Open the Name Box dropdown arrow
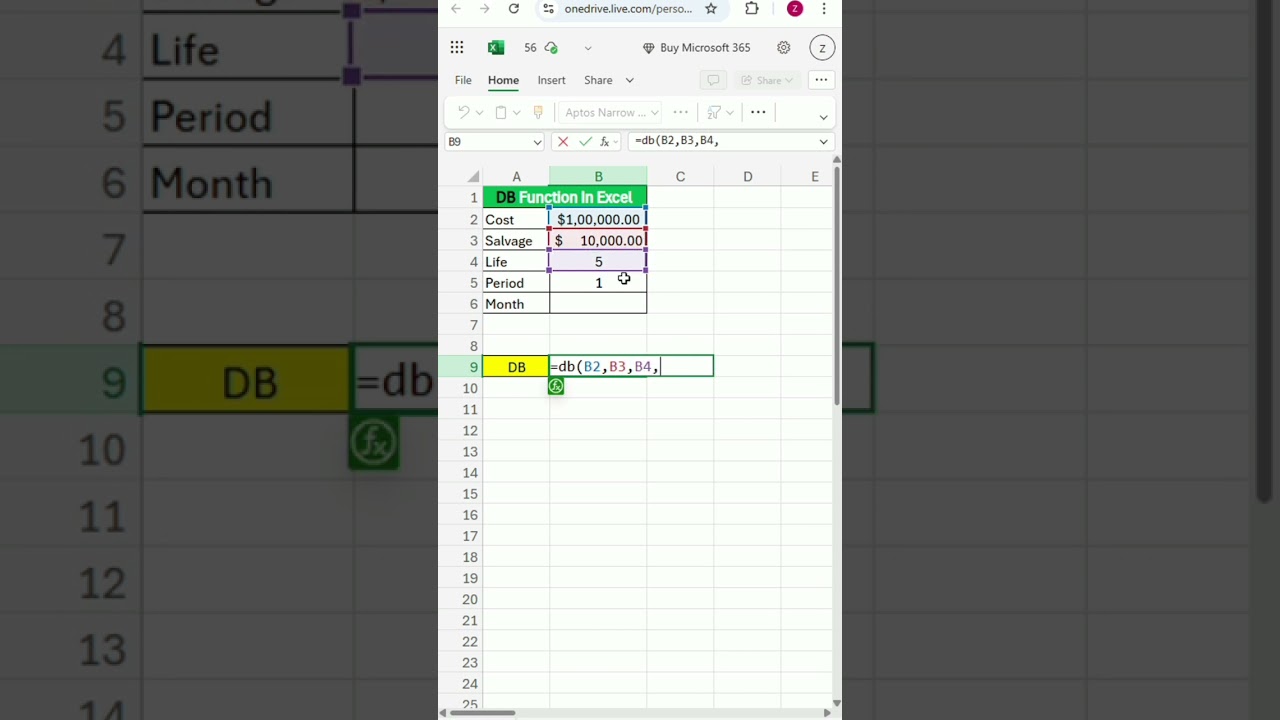 pos(537,142)
